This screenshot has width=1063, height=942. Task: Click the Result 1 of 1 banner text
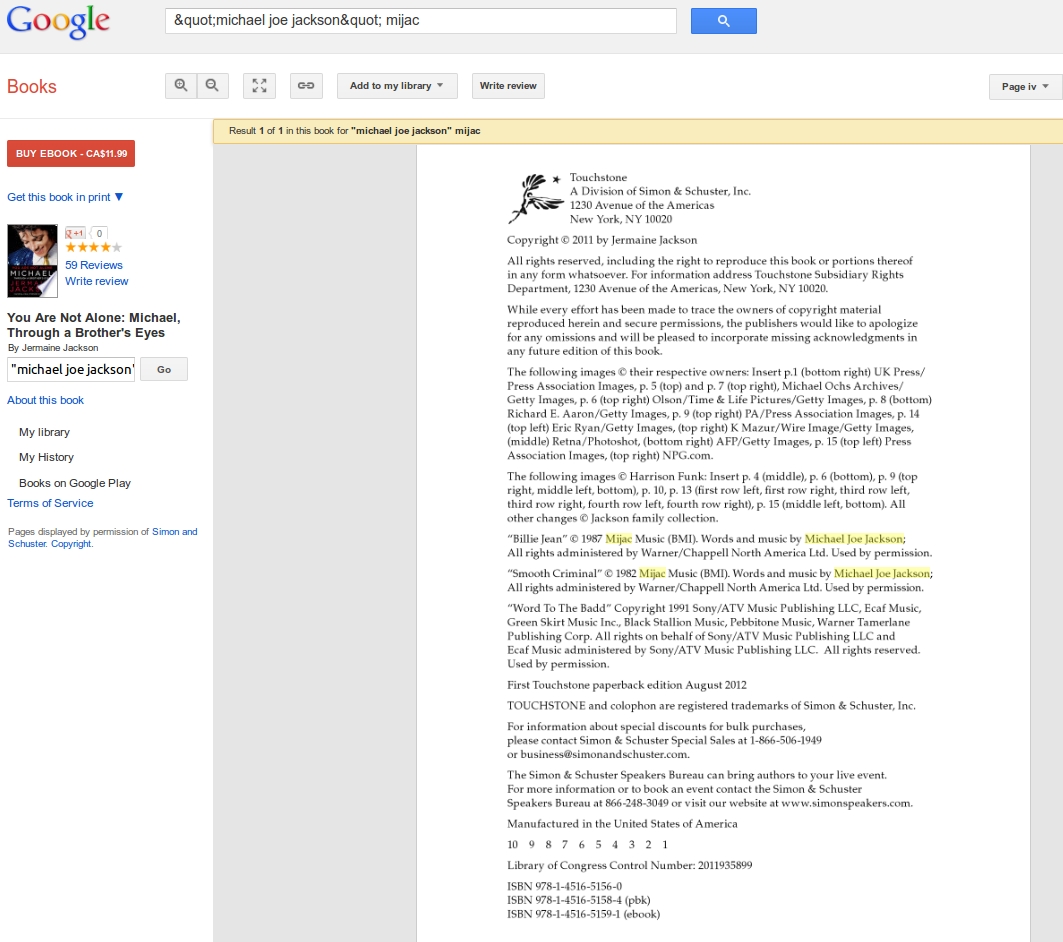coord(355,131)
